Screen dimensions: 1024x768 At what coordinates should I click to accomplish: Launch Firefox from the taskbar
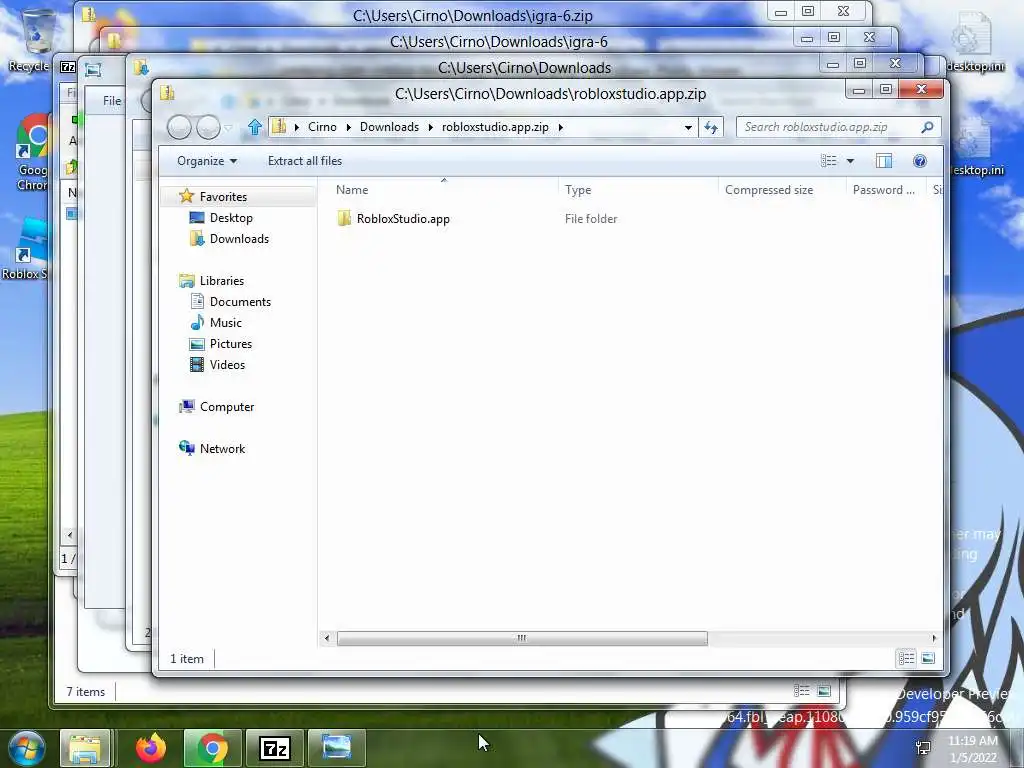(x=151, y=748)
